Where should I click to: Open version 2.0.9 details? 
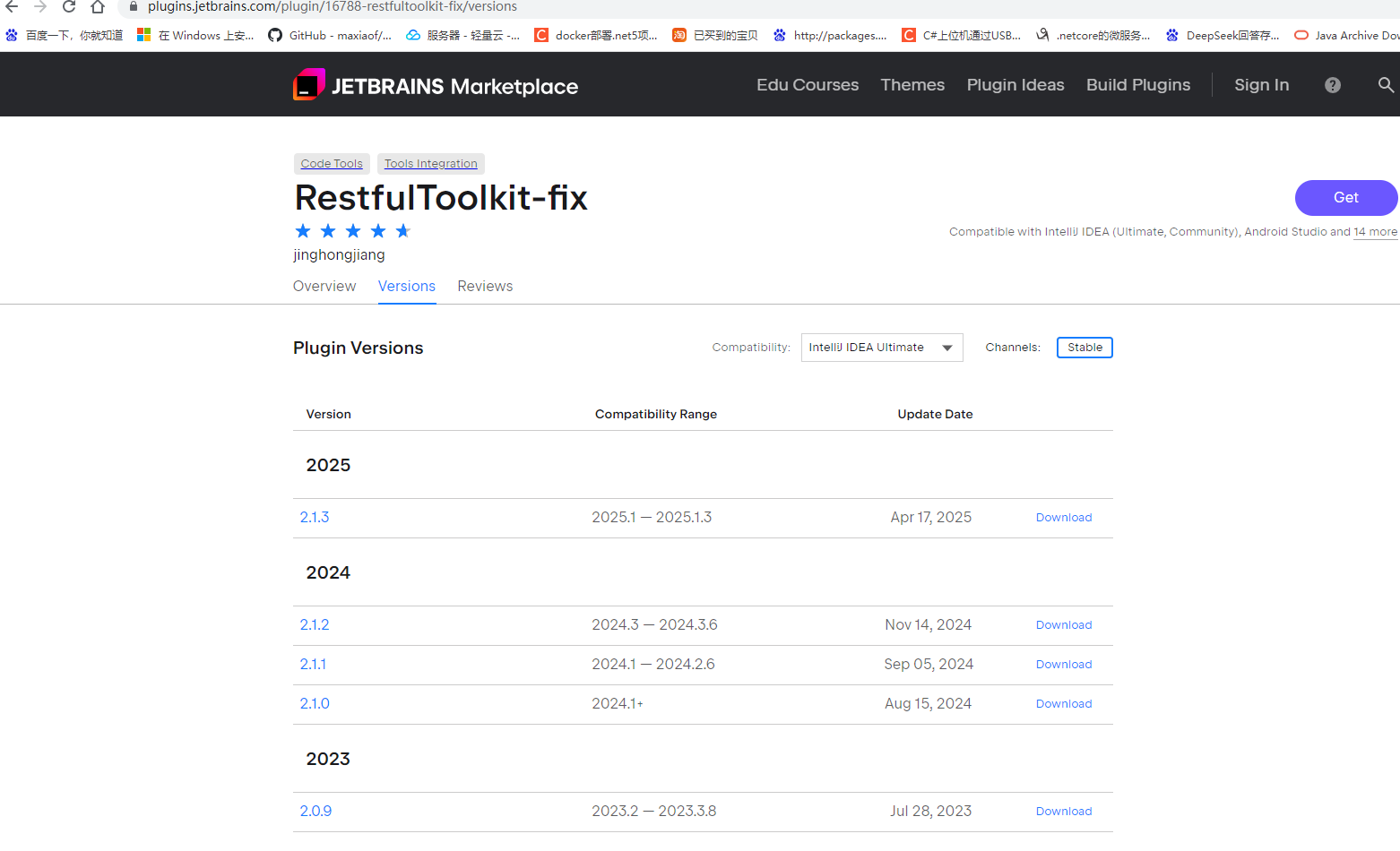pyautogui.click(x=315, y=812)
